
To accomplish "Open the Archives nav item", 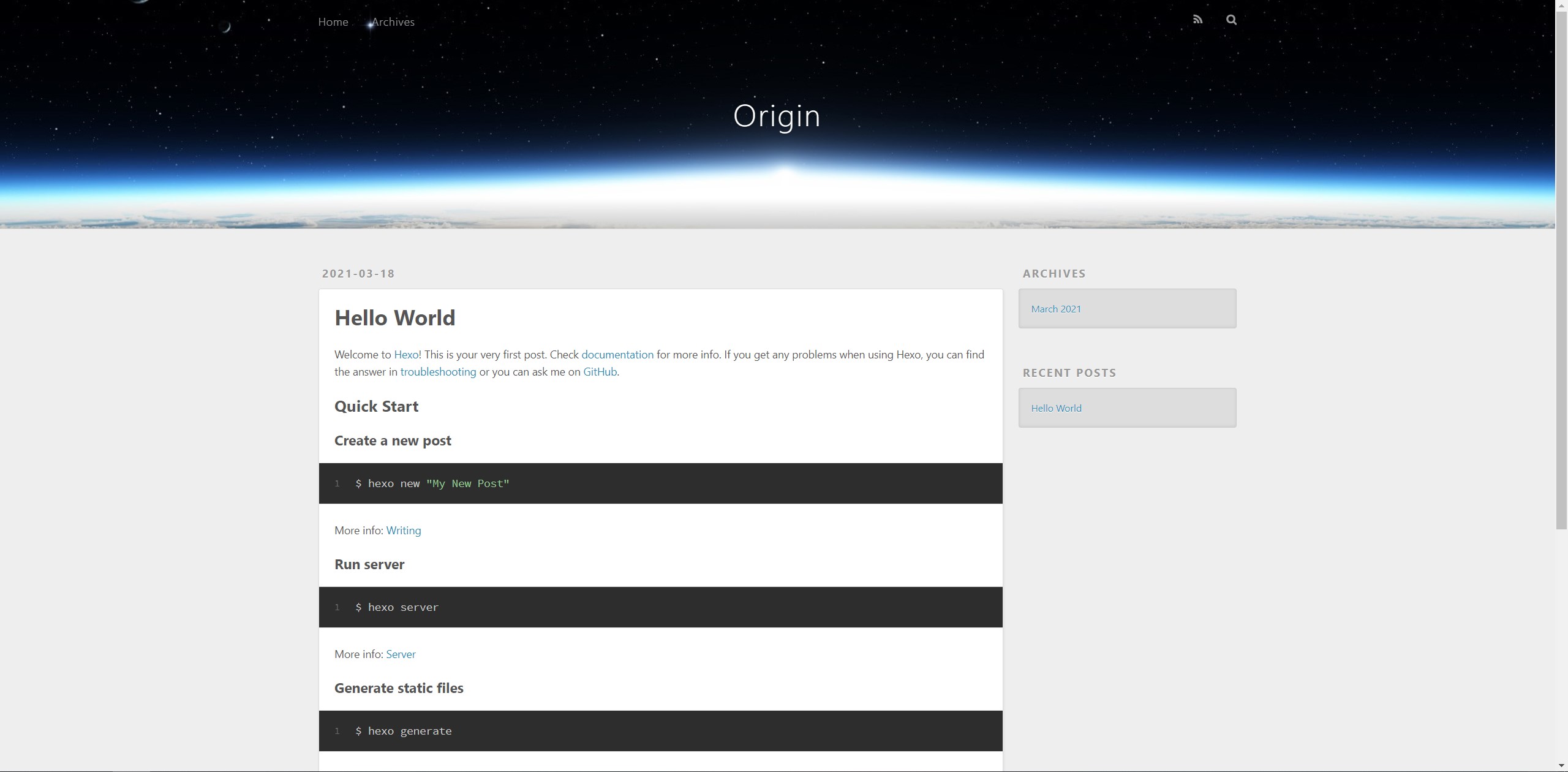I will coord(393,22).
